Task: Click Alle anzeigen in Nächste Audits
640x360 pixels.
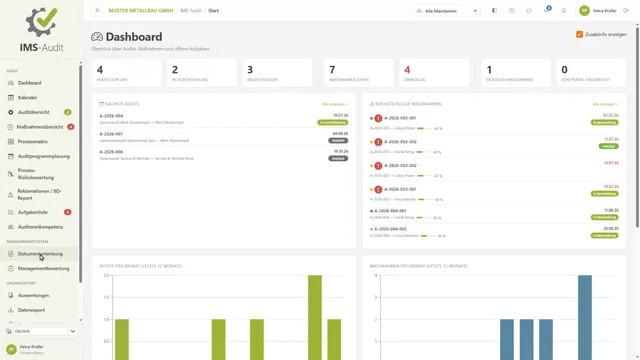Action: 335,104
